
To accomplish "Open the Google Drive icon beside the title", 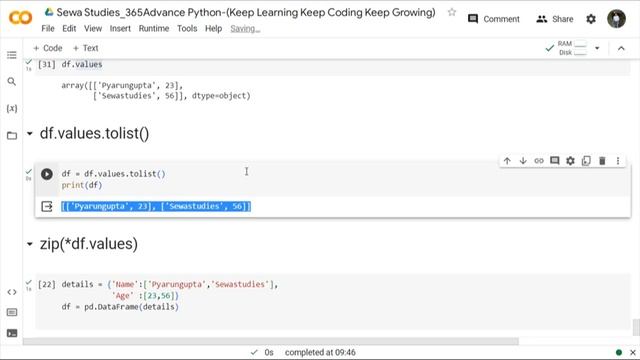I will [49, 12].
